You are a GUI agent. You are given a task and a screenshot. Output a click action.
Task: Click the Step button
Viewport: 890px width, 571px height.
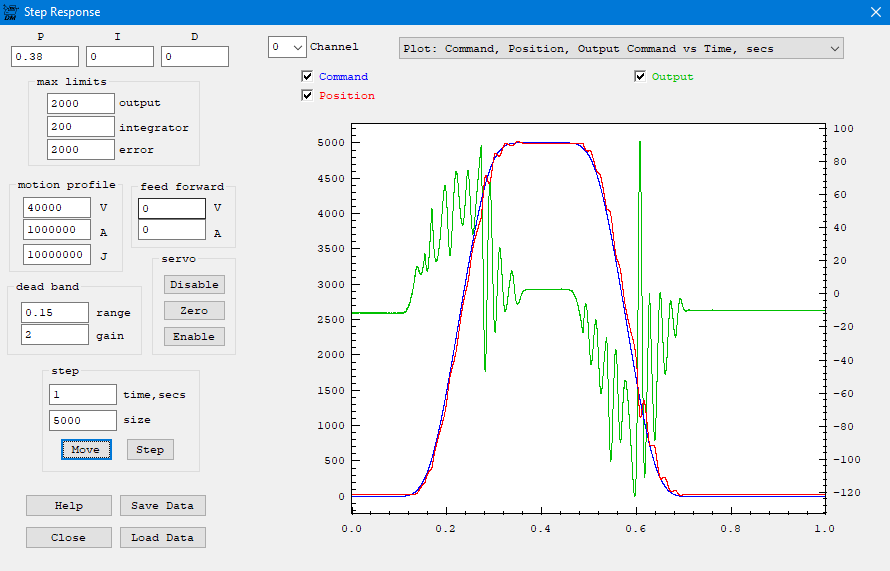pyautogui.click(x=150, y=450)
